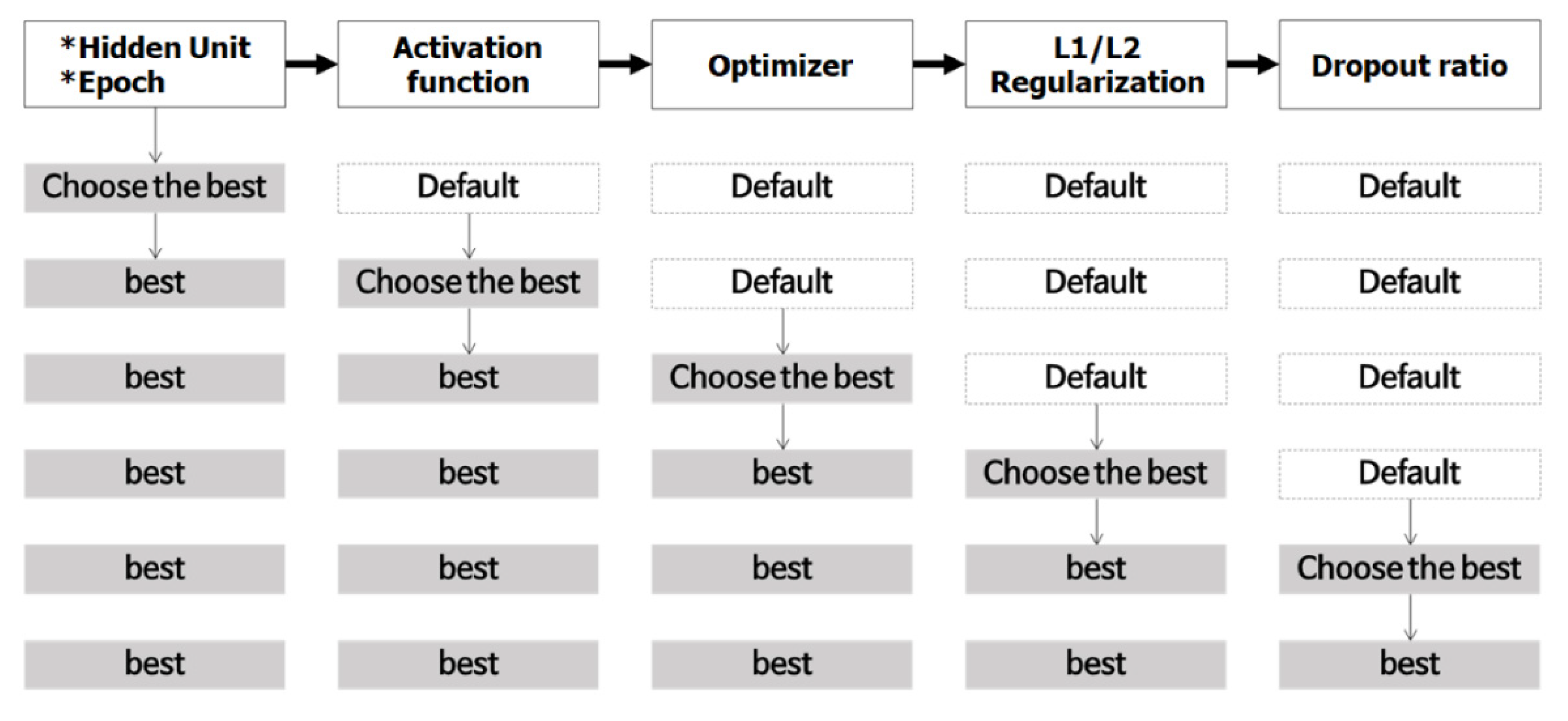This screenshot has height=721, width=1568.
Task: Click 'Choose the best' in L1/L2 Regularization column
Action: click(x=1096, y=473)
